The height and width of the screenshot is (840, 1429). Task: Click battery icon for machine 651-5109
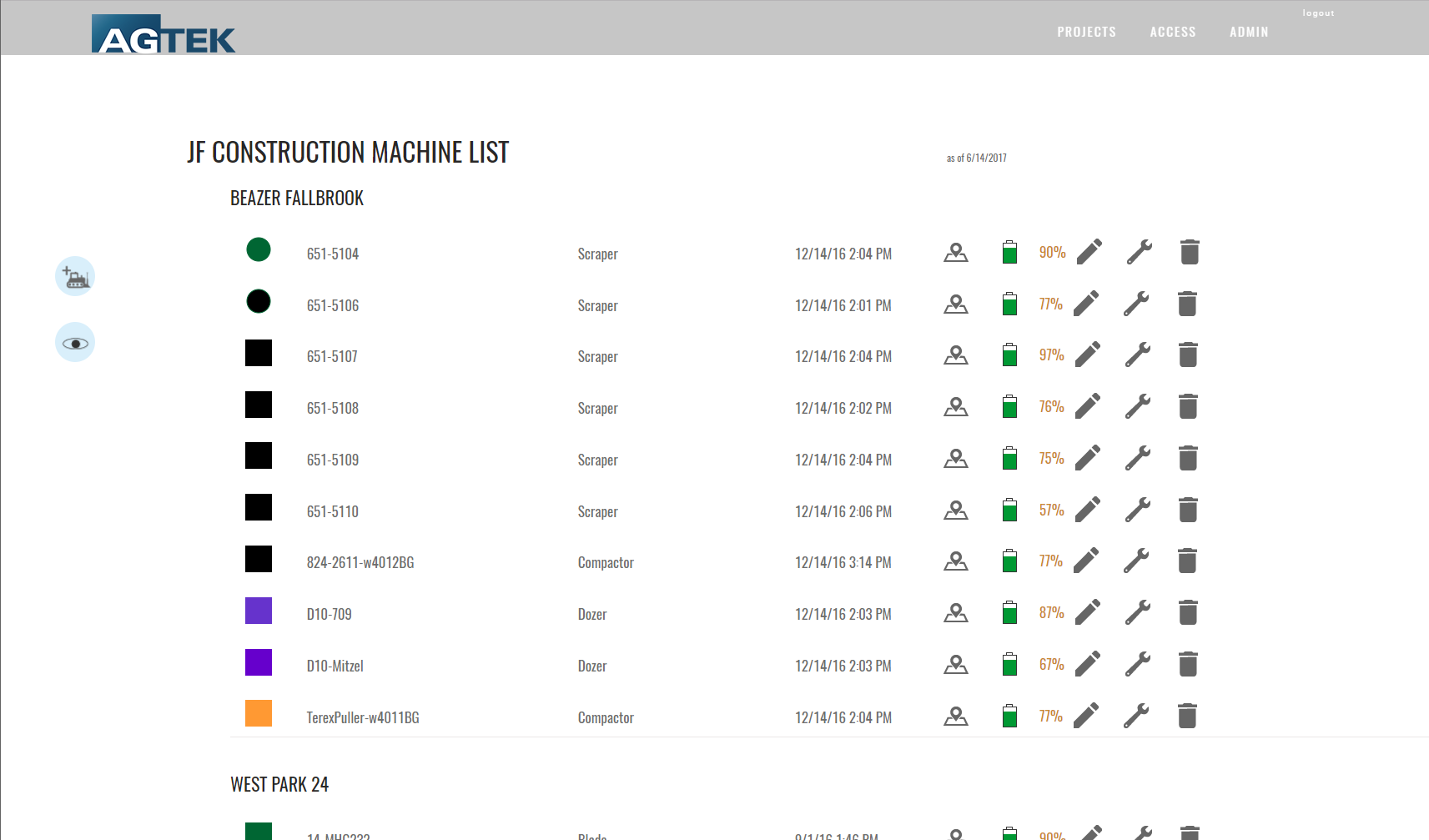point(1009,458)
